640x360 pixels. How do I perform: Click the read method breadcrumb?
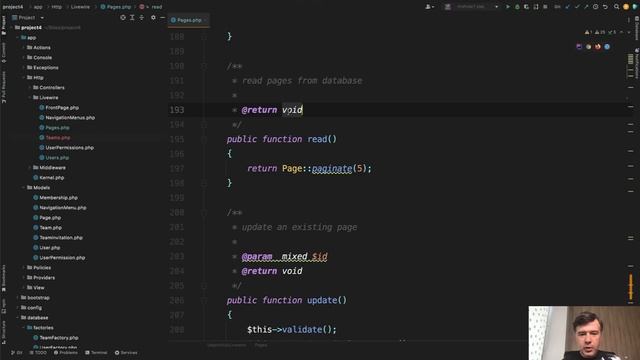[x=151, y=7]
